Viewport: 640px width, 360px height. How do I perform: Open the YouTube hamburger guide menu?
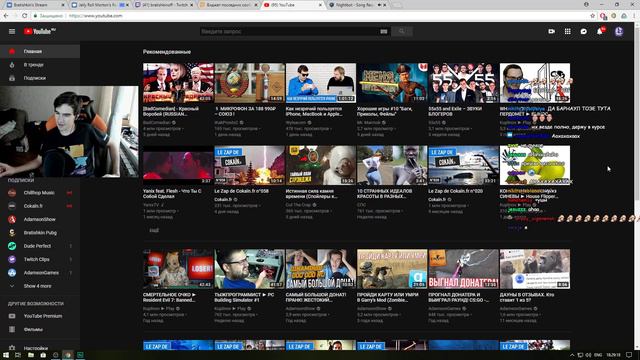tap(12, 31)
